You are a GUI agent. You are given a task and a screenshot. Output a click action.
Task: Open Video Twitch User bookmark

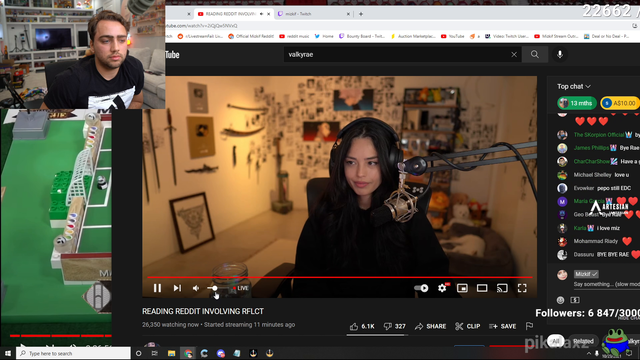(507, 36)
